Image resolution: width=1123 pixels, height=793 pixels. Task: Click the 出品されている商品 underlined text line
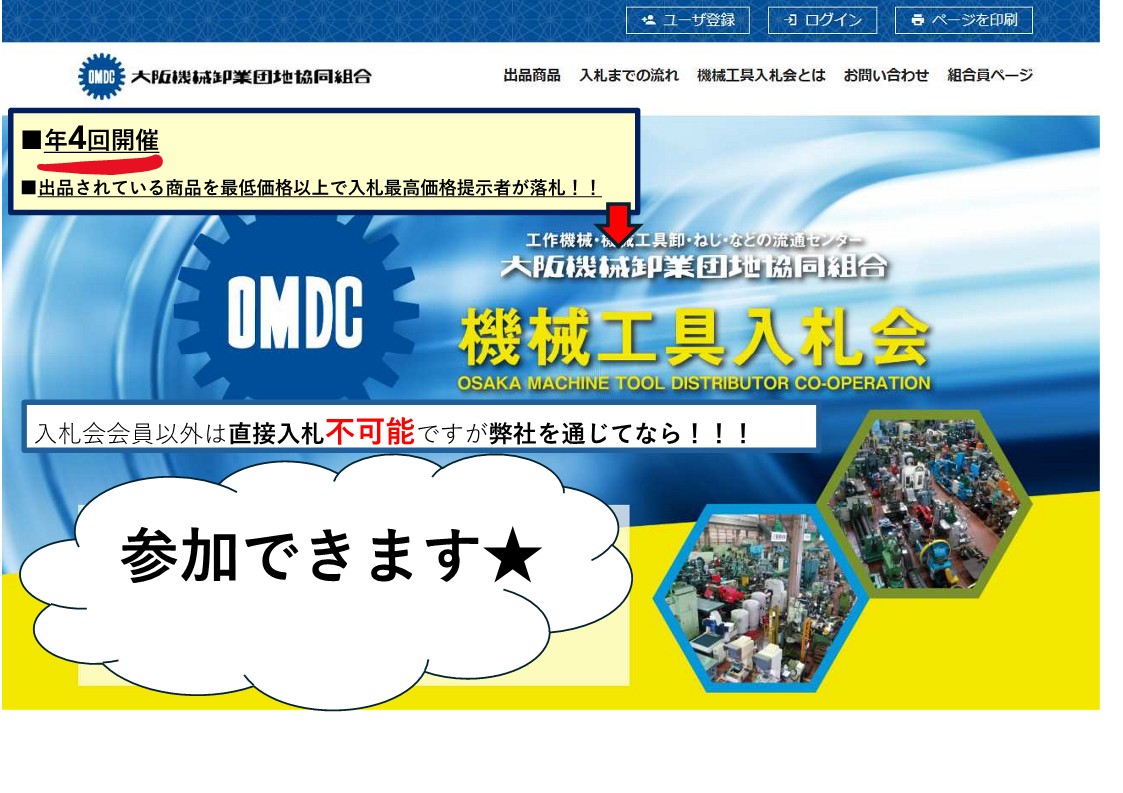pyautogui.click(x=319, y=188)
